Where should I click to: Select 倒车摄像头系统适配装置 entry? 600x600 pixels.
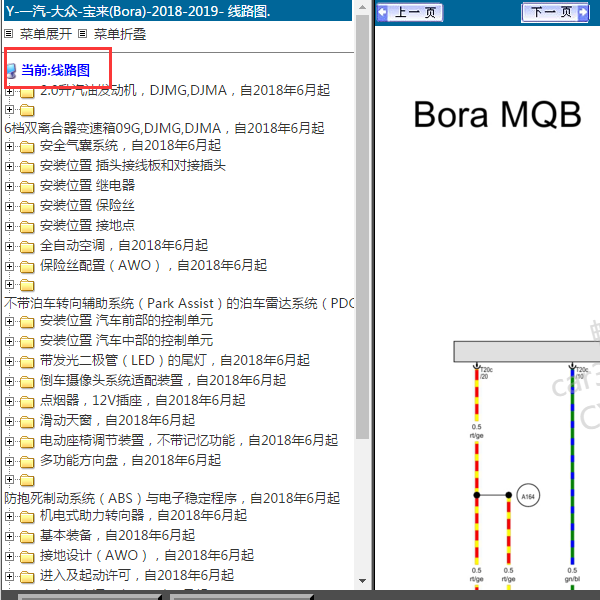click(x=163, y=380)
